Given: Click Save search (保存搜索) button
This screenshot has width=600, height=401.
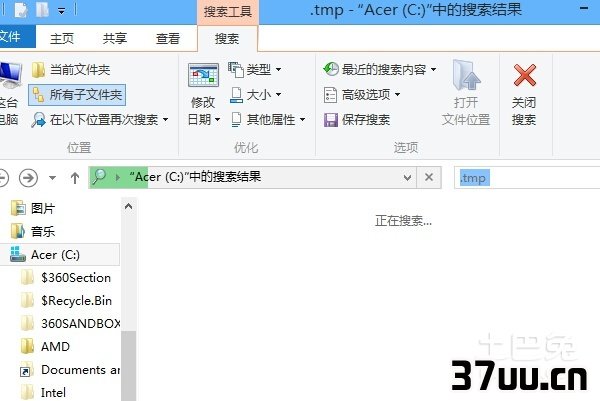Looking at the screenshot, I should point(357,120).
